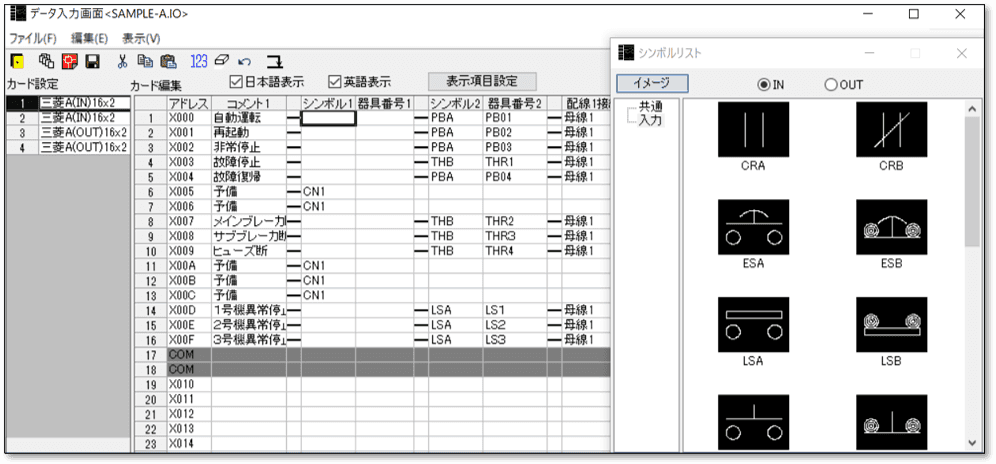Open the ファイル(F) menu

pos(32,38)
